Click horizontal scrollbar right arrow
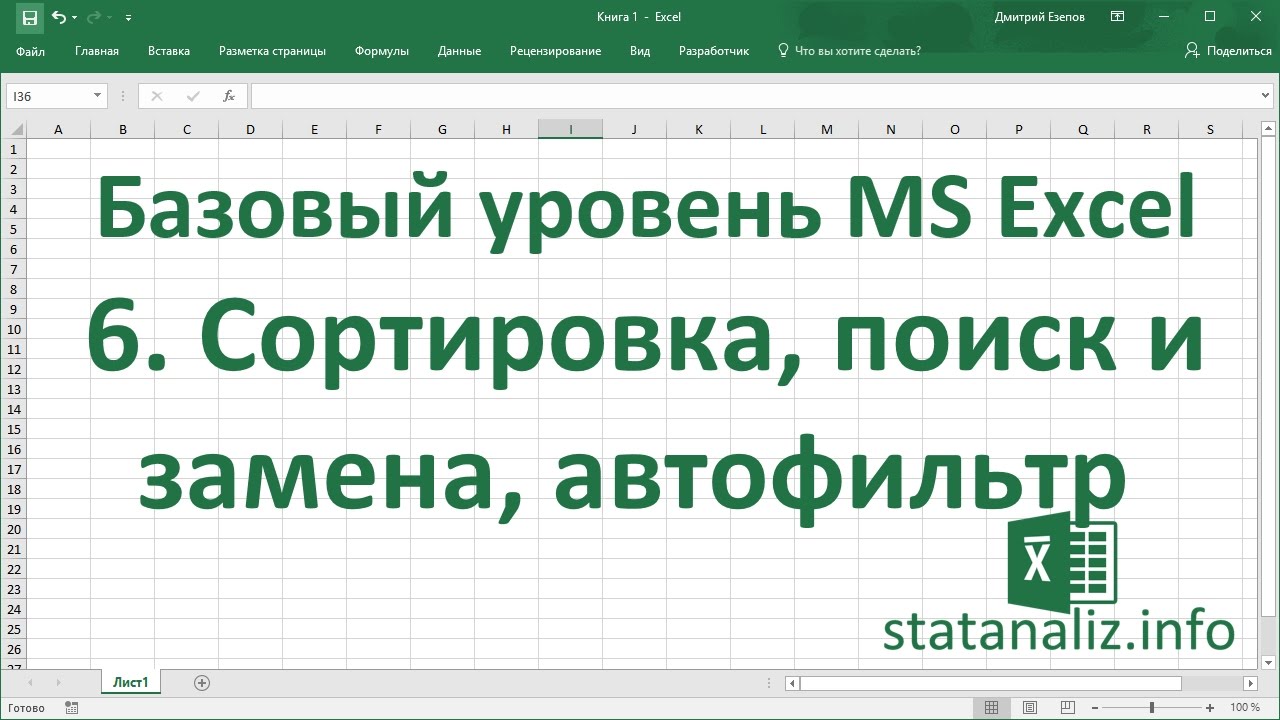The width and height of the screenshot is (1280, 720). (1250, 683)
